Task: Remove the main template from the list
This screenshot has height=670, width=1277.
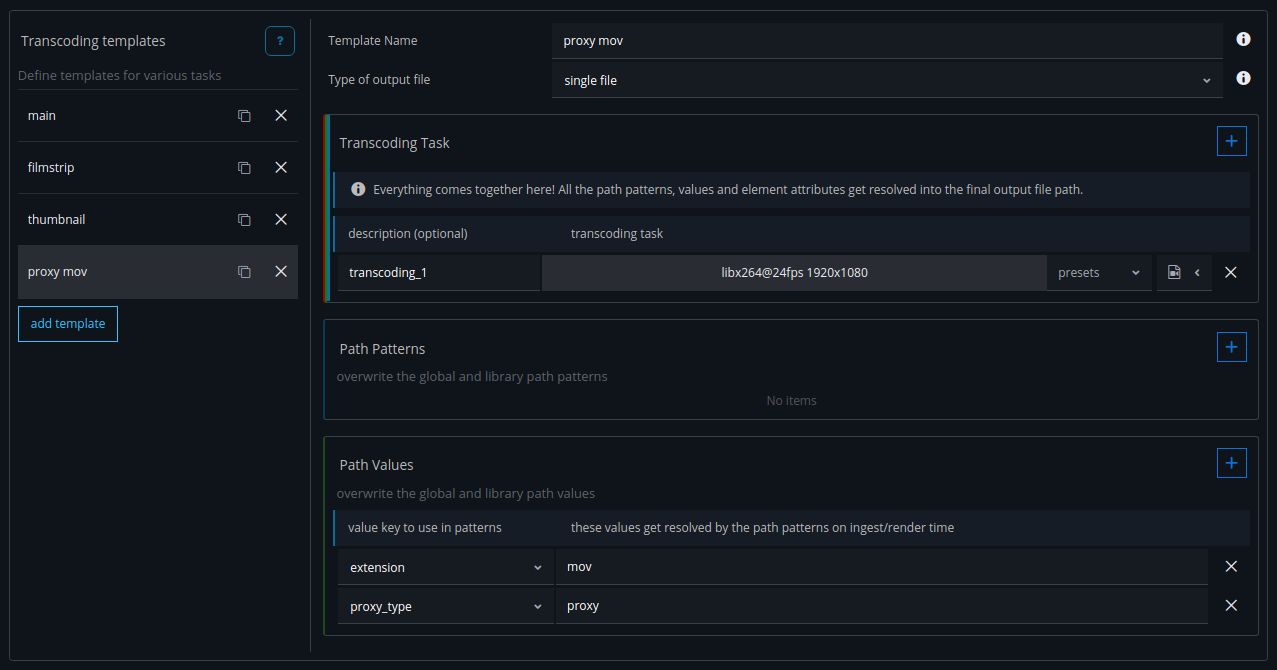Action: click(281, 116)
